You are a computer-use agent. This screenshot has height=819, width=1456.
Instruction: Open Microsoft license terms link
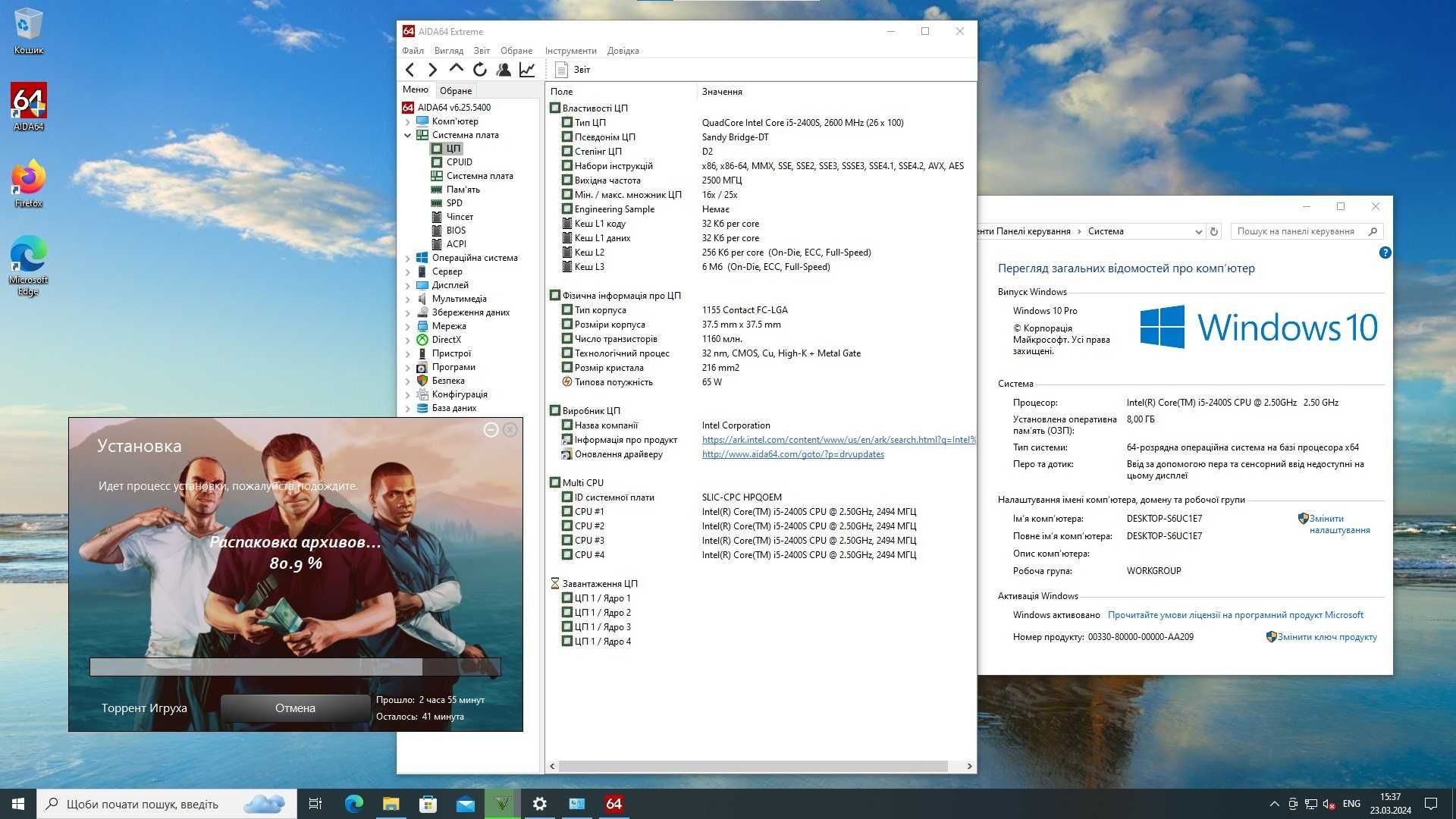point(1235,615)
